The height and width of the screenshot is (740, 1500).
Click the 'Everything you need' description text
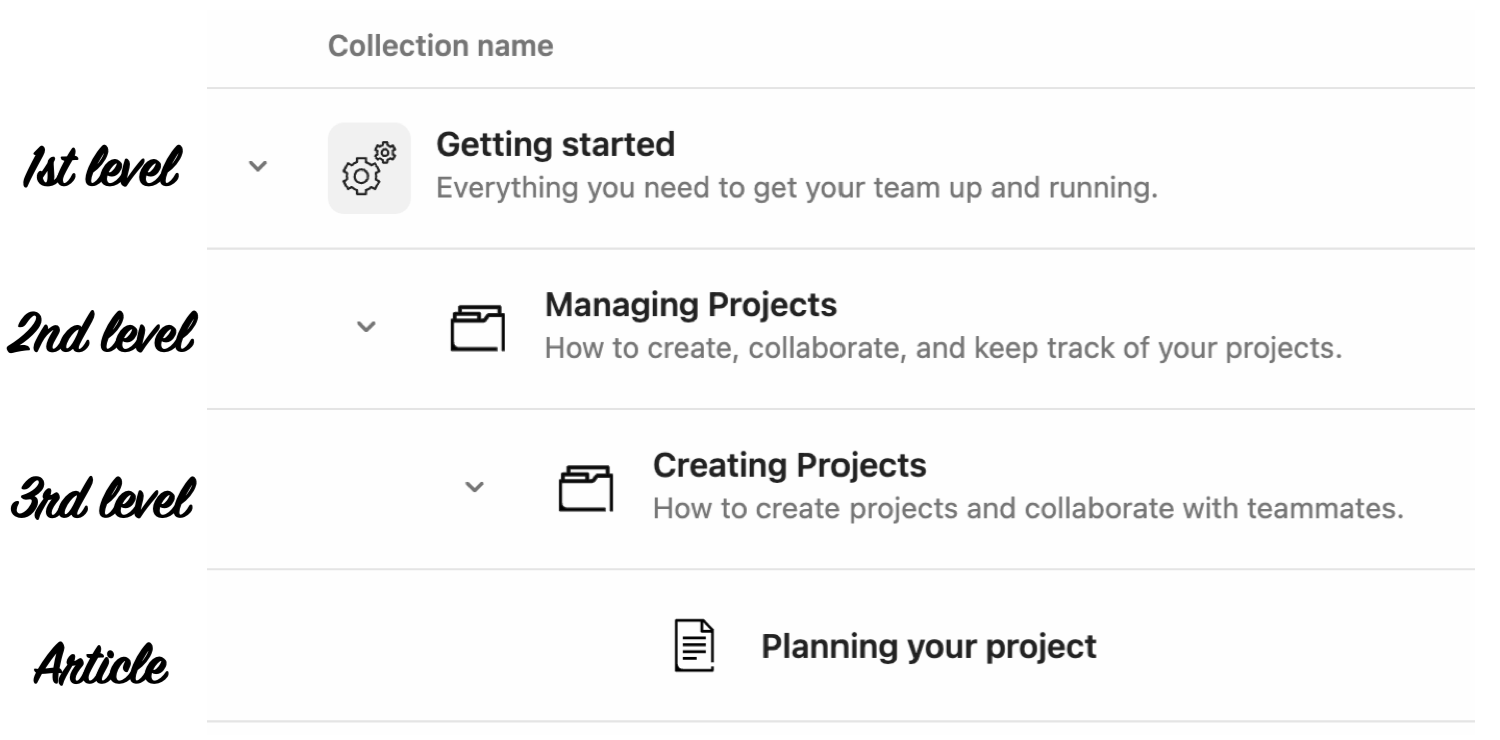pyautogui.click(x=796, y=189)
